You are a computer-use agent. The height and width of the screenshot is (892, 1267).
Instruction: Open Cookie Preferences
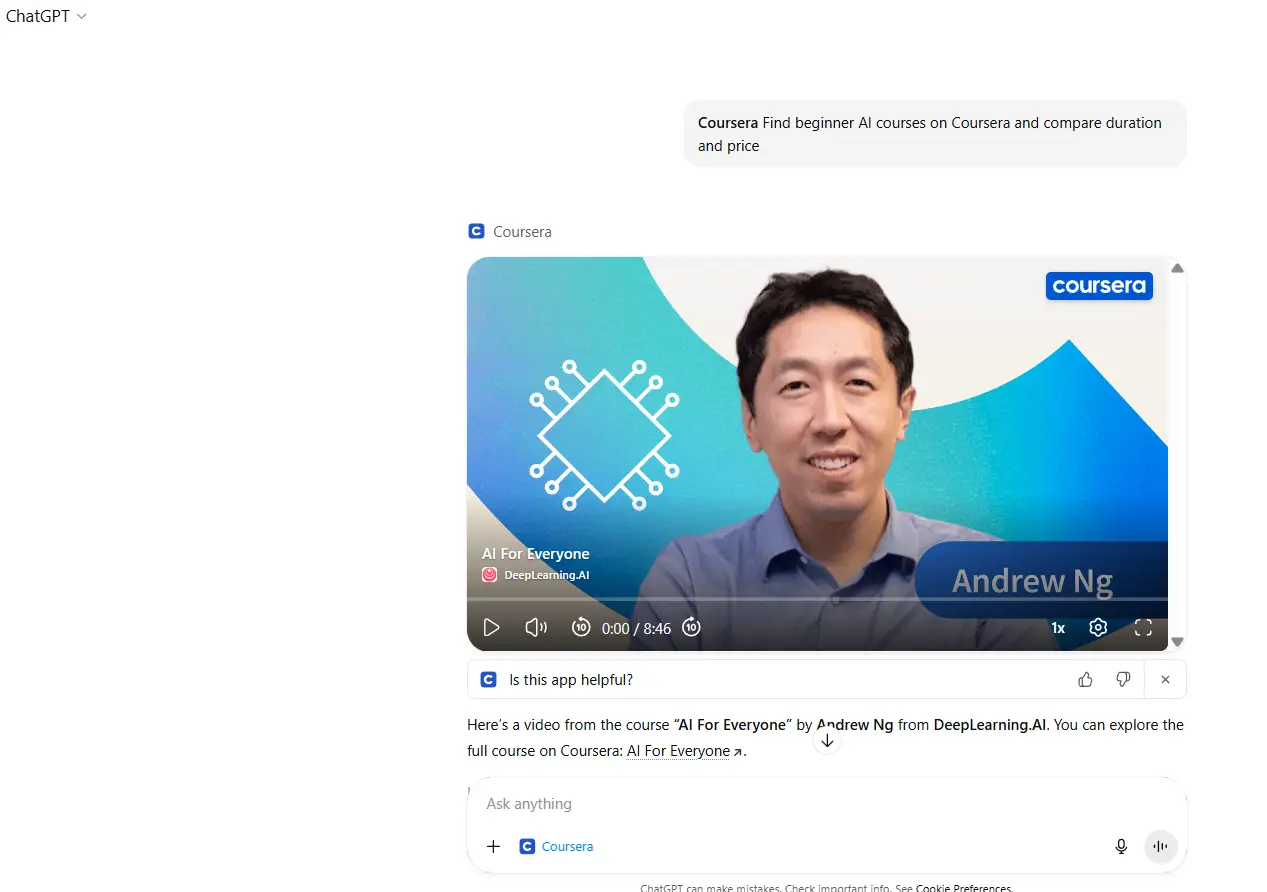click(962, 888)
